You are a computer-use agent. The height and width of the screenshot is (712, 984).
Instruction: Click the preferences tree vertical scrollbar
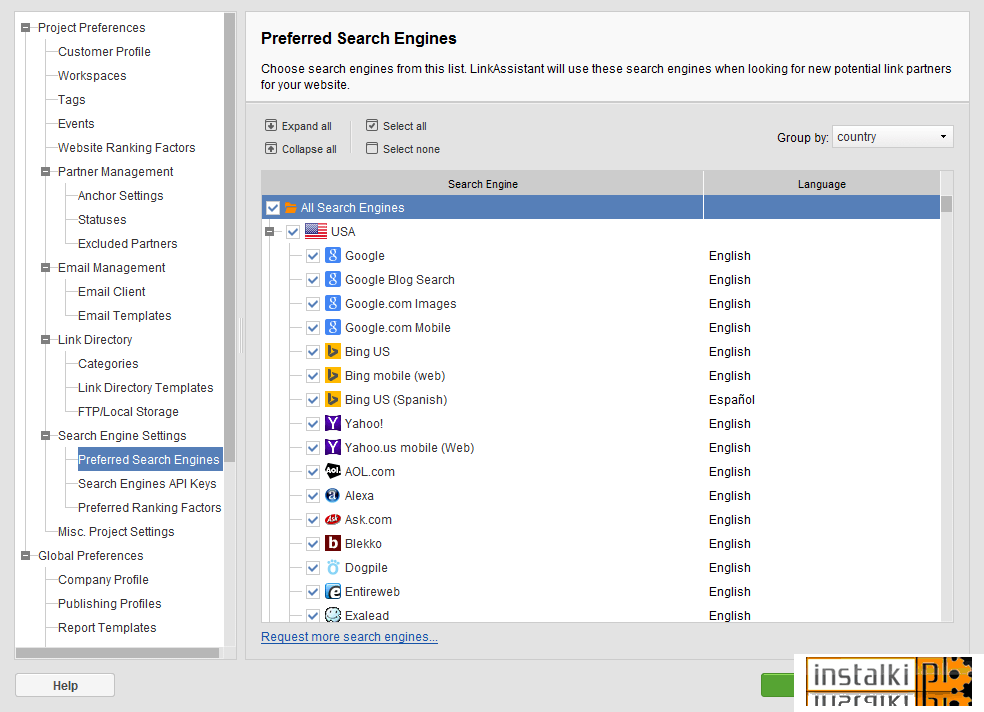229,237
